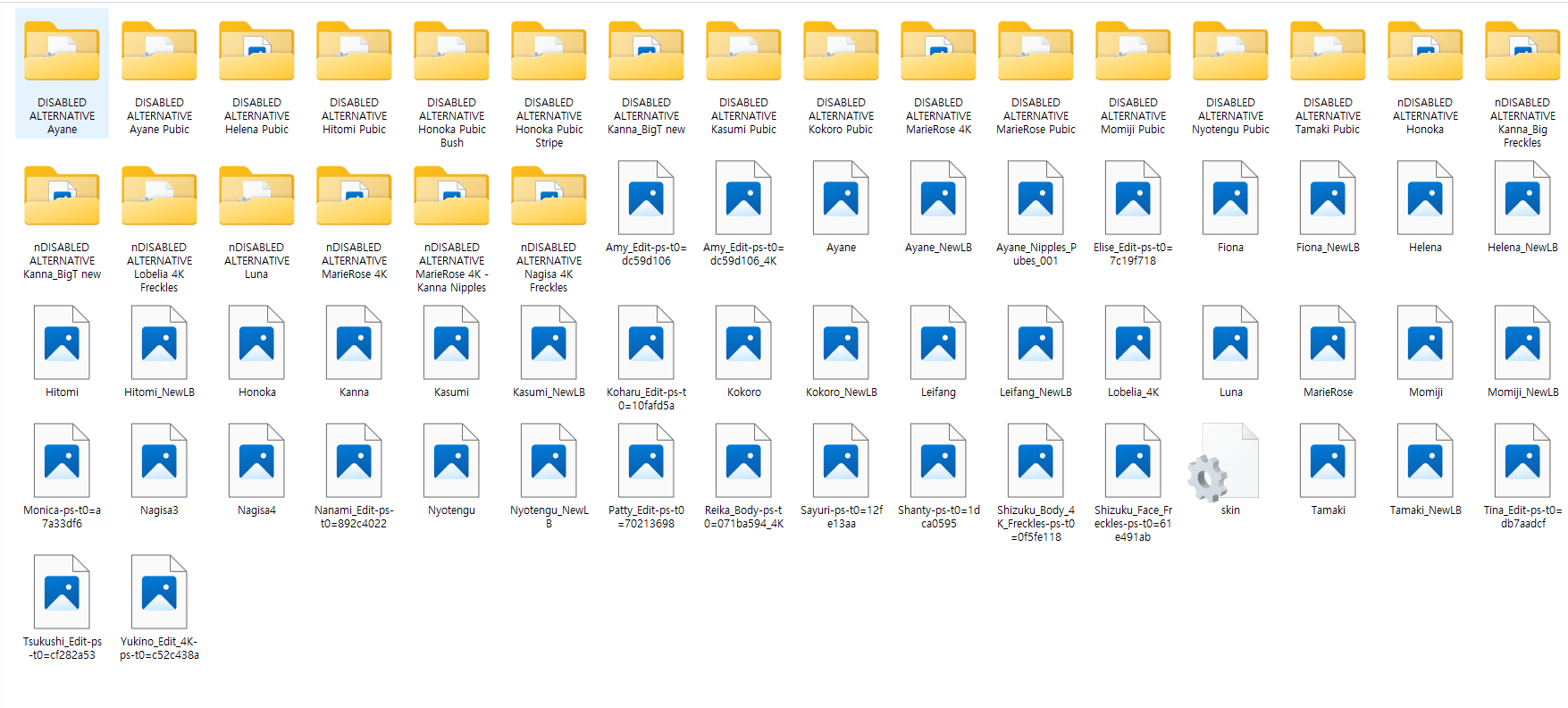Select the 'Nyotengu' image file icon
The image size is (1568, 708).
(x=451, y=460)
